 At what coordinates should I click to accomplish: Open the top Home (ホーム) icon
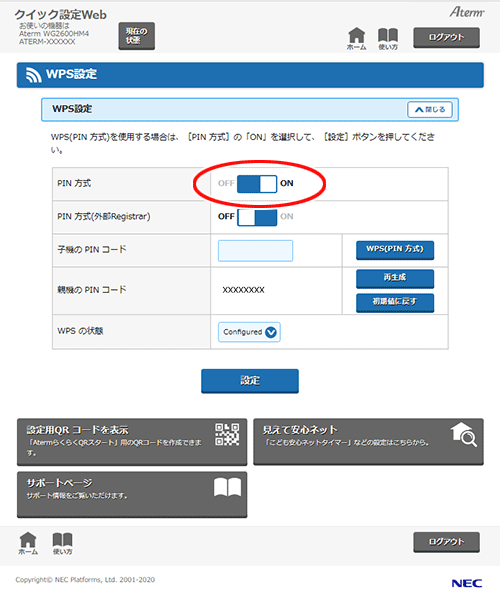[x=356, y=39]
